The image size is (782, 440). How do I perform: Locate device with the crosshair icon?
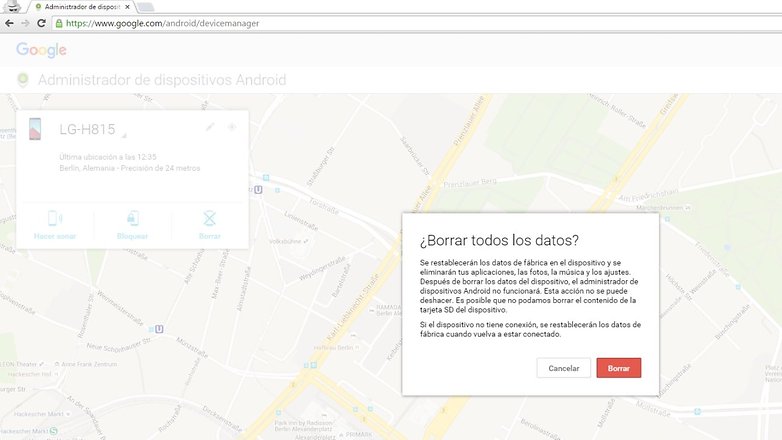(x=232, y=127)
